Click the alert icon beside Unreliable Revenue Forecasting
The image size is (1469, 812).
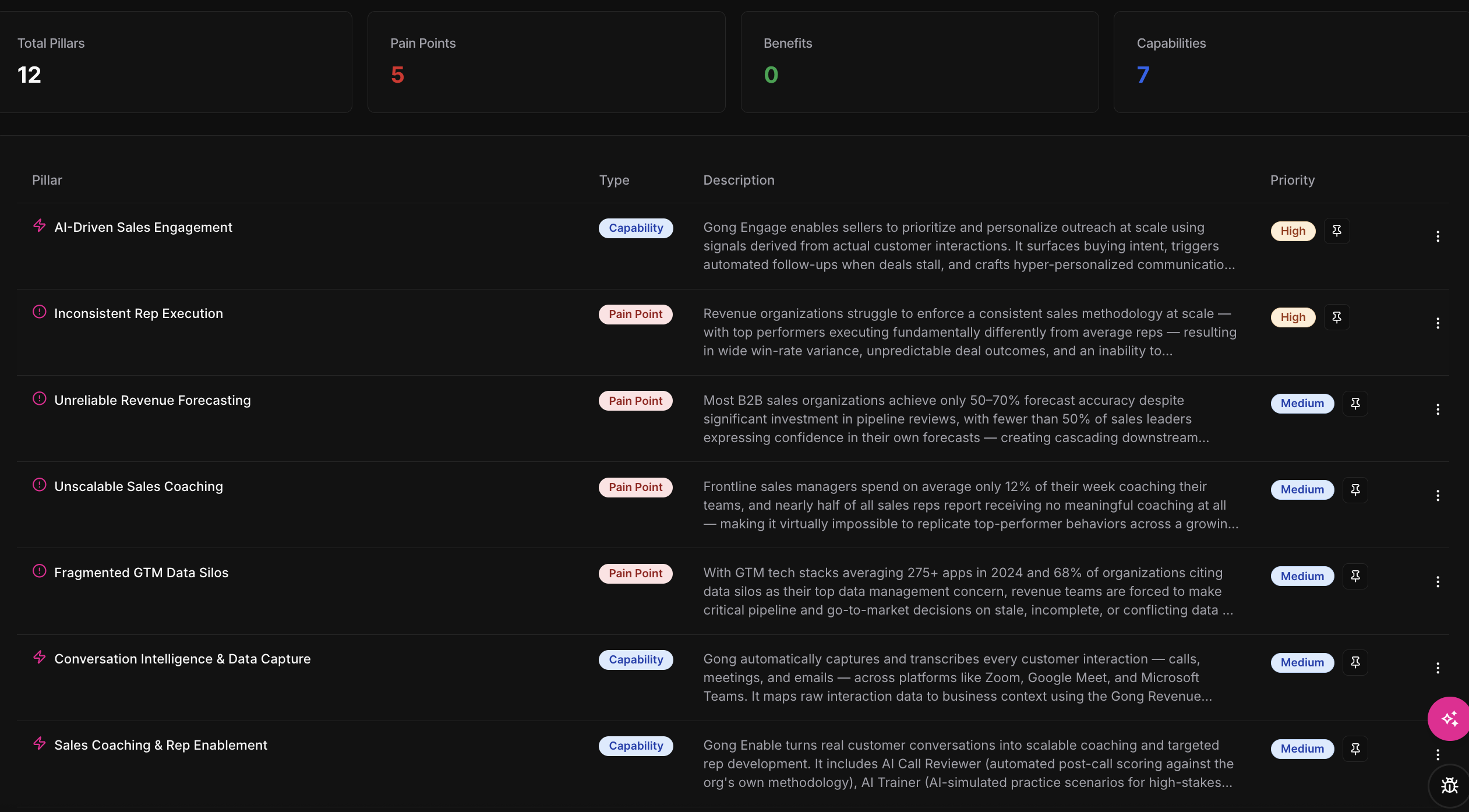pos(39,398)
